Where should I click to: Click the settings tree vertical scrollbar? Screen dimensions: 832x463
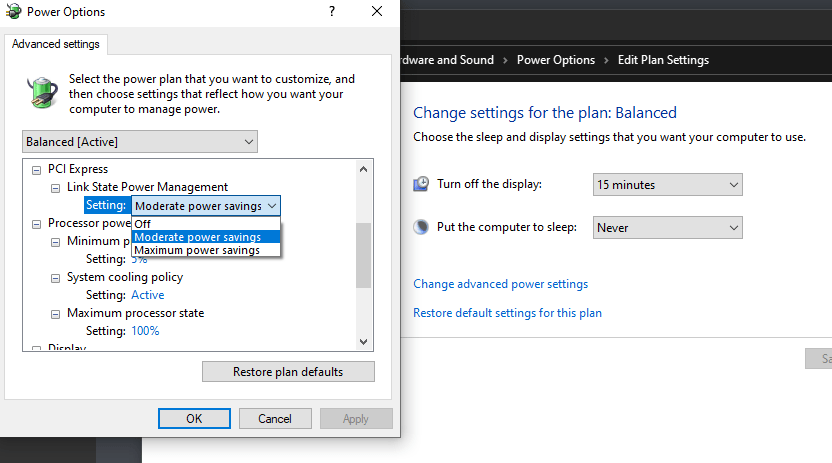[364, 255]
